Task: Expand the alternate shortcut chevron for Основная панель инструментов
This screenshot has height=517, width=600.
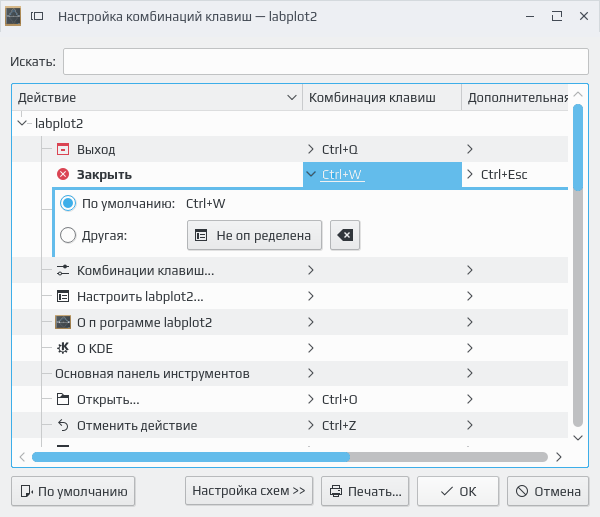Action: pyautogui.click(x=470, y=373)
